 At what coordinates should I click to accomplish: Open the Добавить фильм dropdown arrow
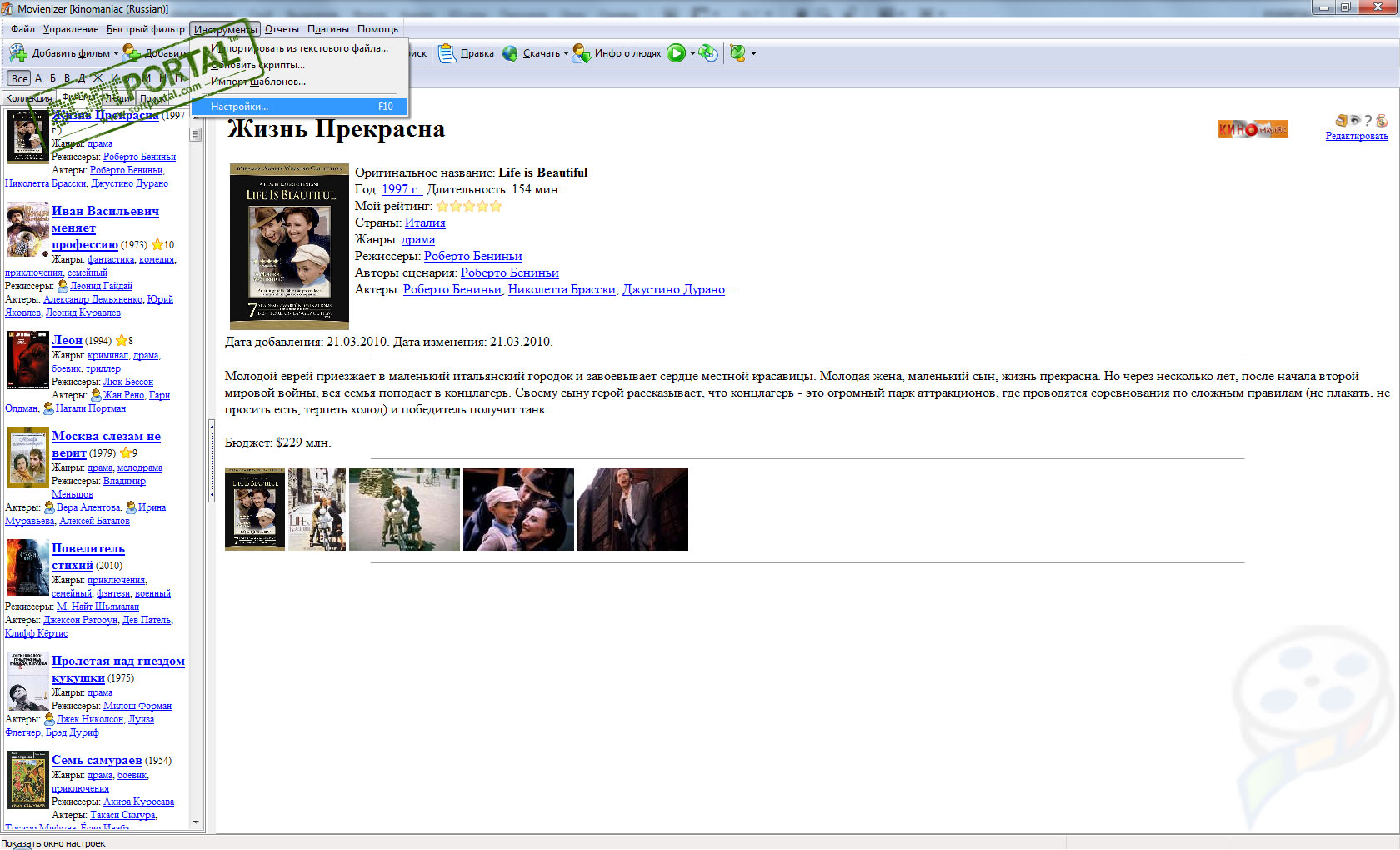click(116, 53)
